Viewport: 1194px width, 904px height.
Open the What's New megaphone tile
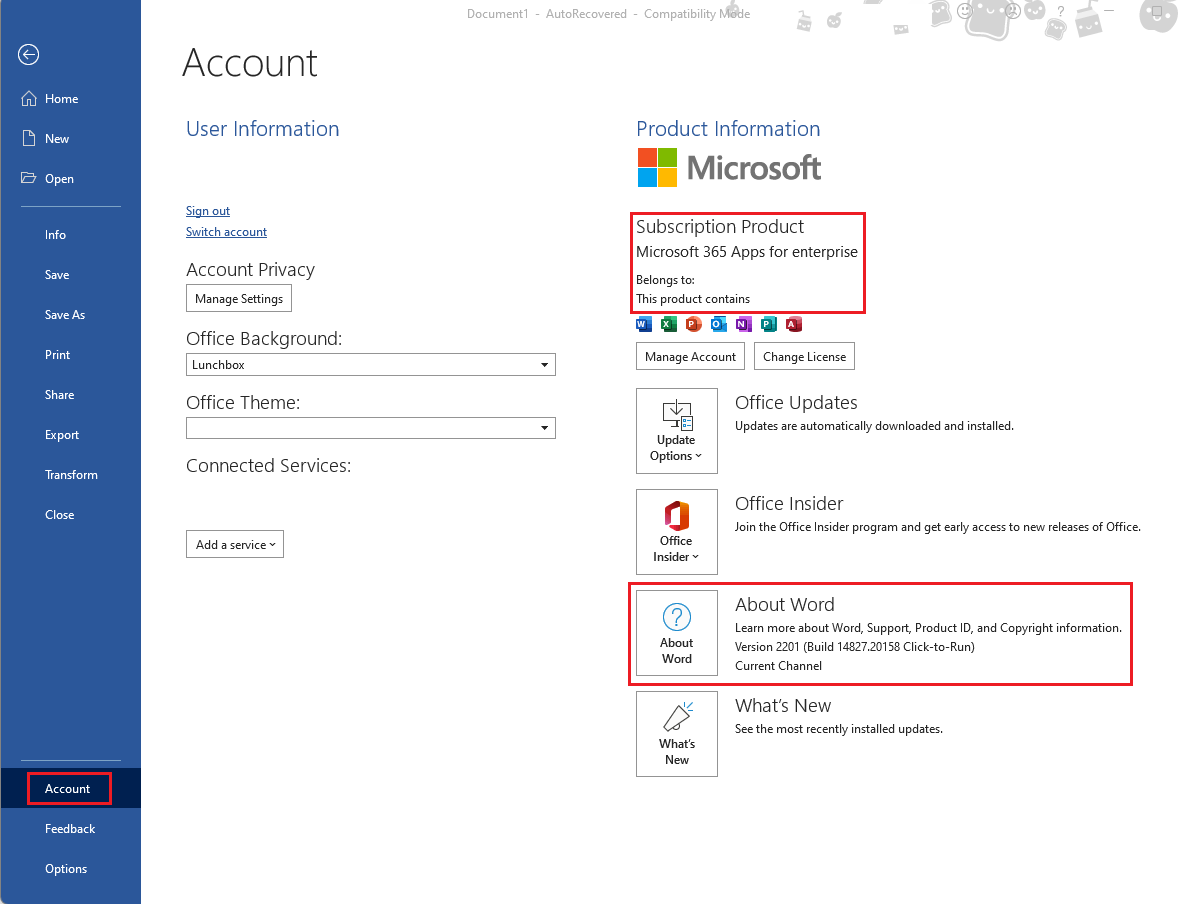coord(677,734)
